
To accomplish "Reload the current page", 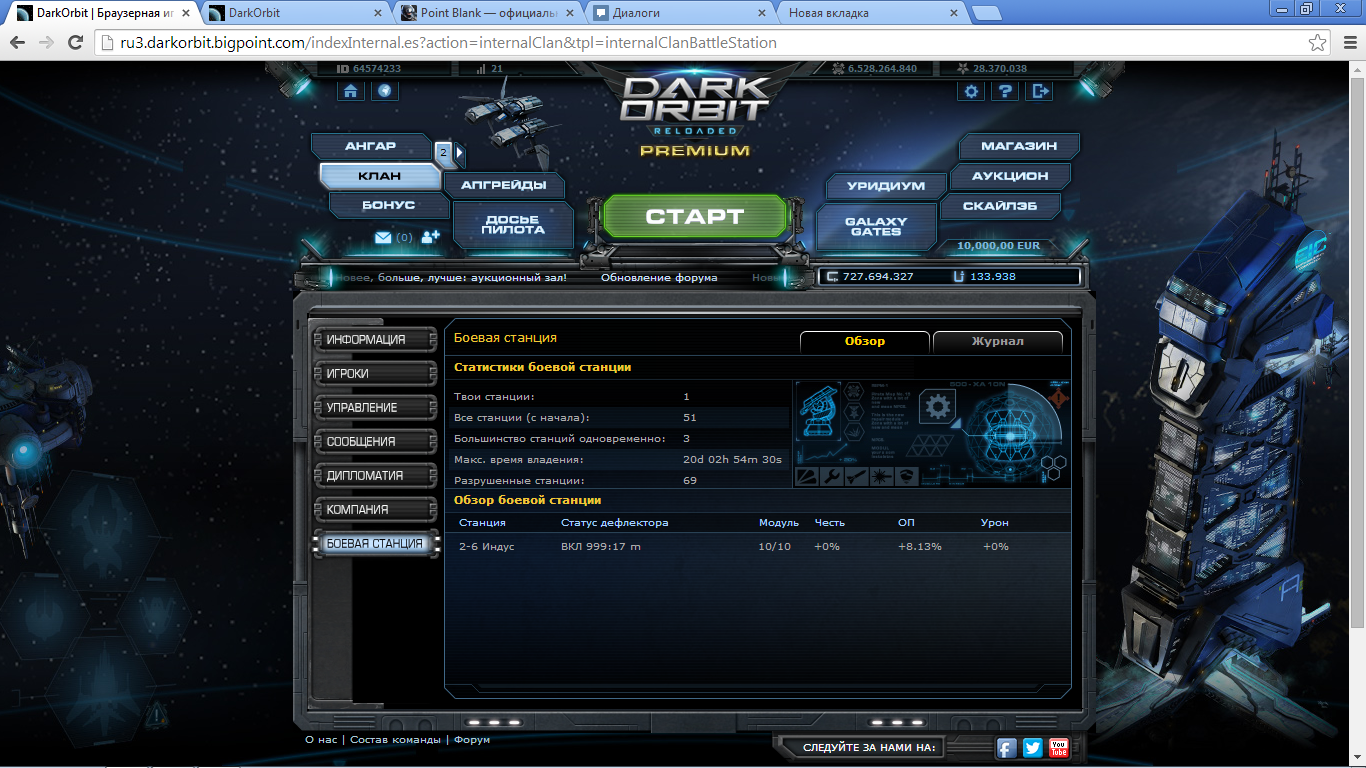I will coord(75,43).
